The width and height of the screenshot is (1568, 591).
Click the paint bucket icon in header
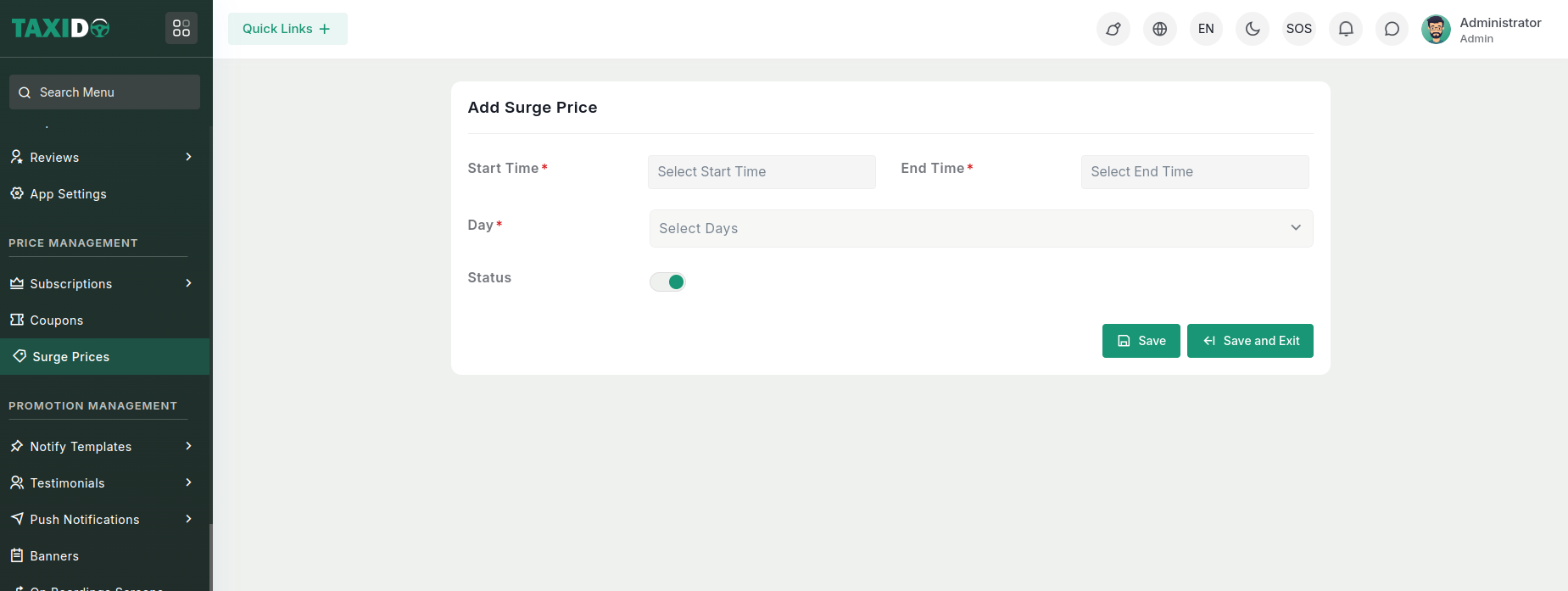coord(1113,29)
